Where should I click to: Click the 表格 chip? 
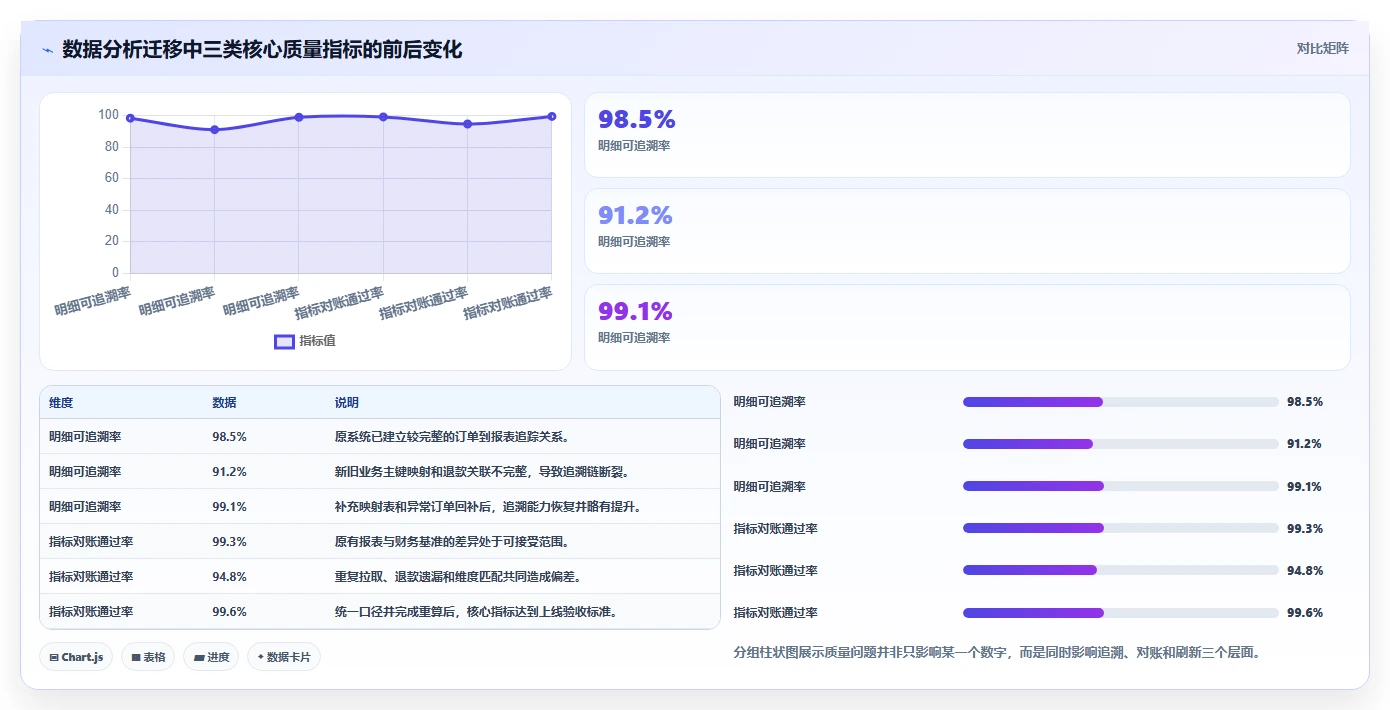coord(149,657)
